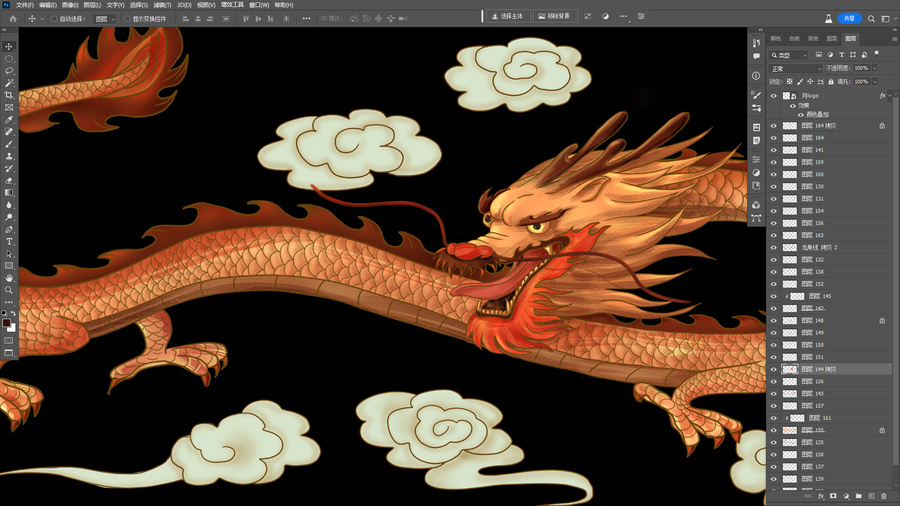This screenshot has height=506, width=900.
Task: Click the 选择主体 button
Action: pos(507,17)
